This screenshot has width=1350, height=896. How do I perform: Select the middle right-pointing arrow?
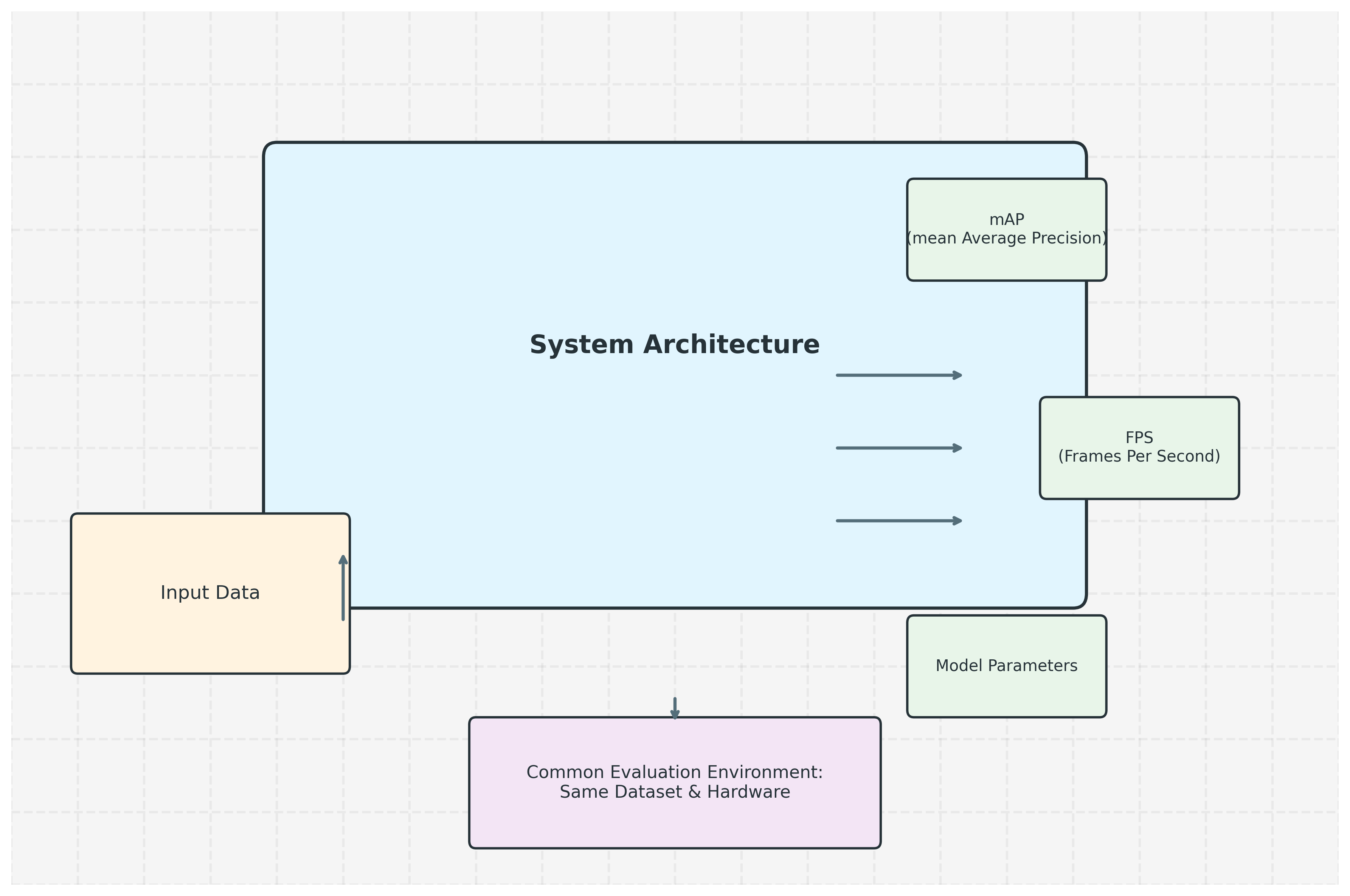click(898, 448)
